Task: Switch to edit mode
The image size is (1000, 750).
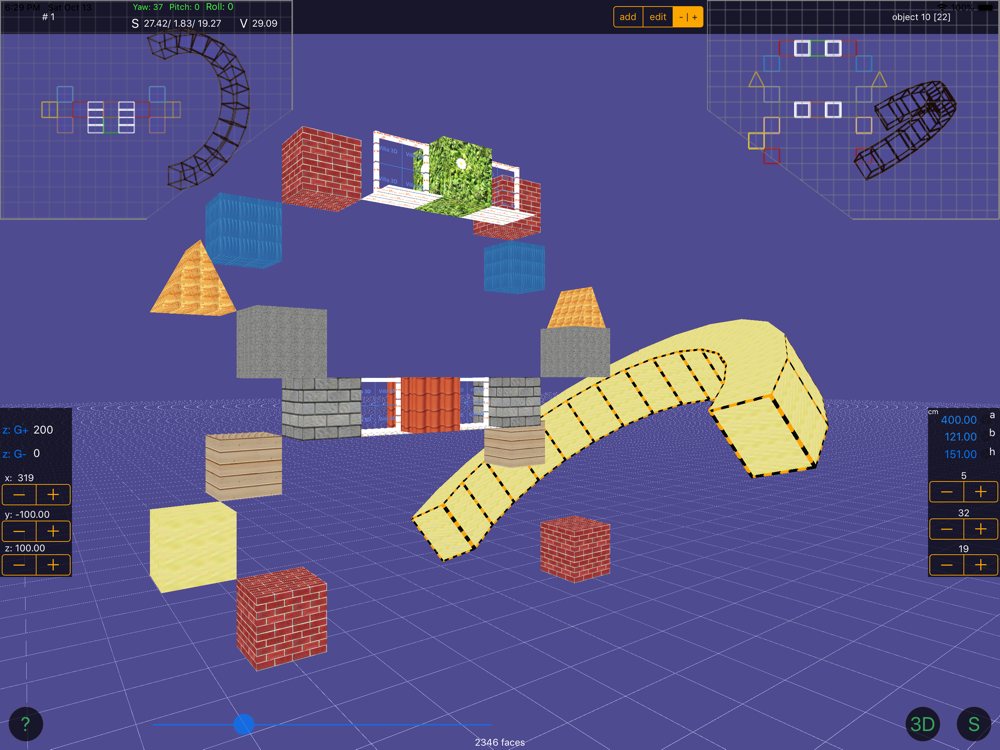Action: pyautogui.click(x=658, y=17)
